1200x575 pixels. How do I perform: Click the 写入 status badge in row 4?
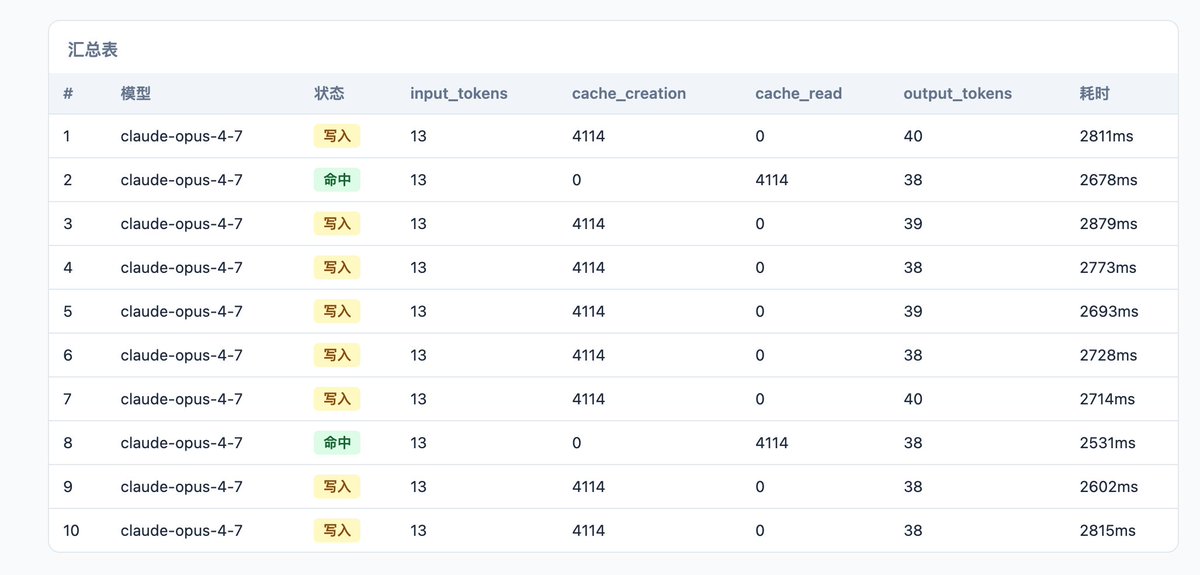(x=337, y=268)
